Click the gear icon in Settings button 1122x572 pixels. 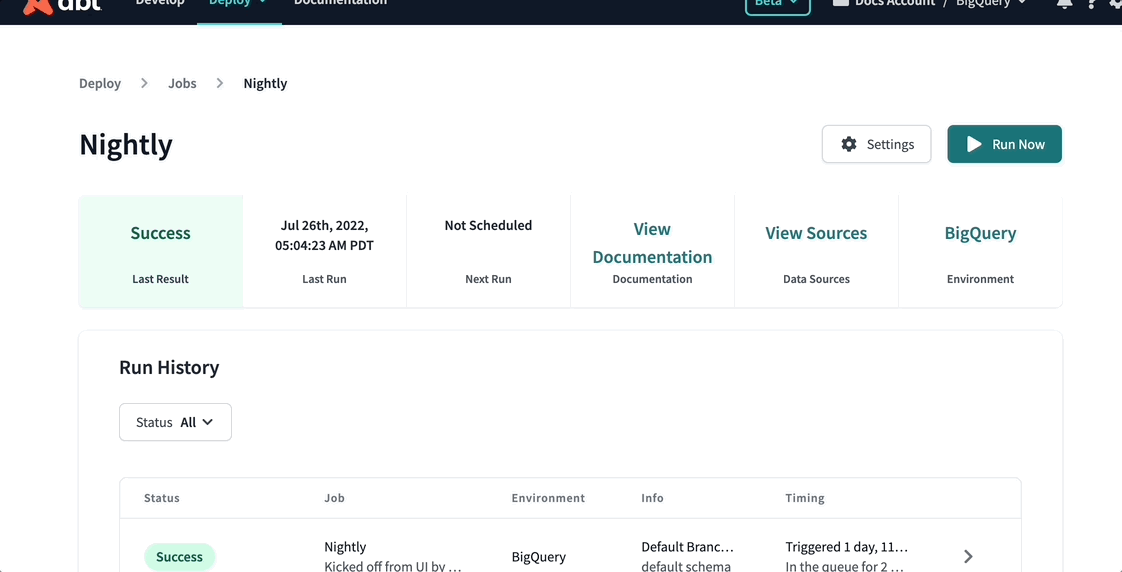click(849, 144)
